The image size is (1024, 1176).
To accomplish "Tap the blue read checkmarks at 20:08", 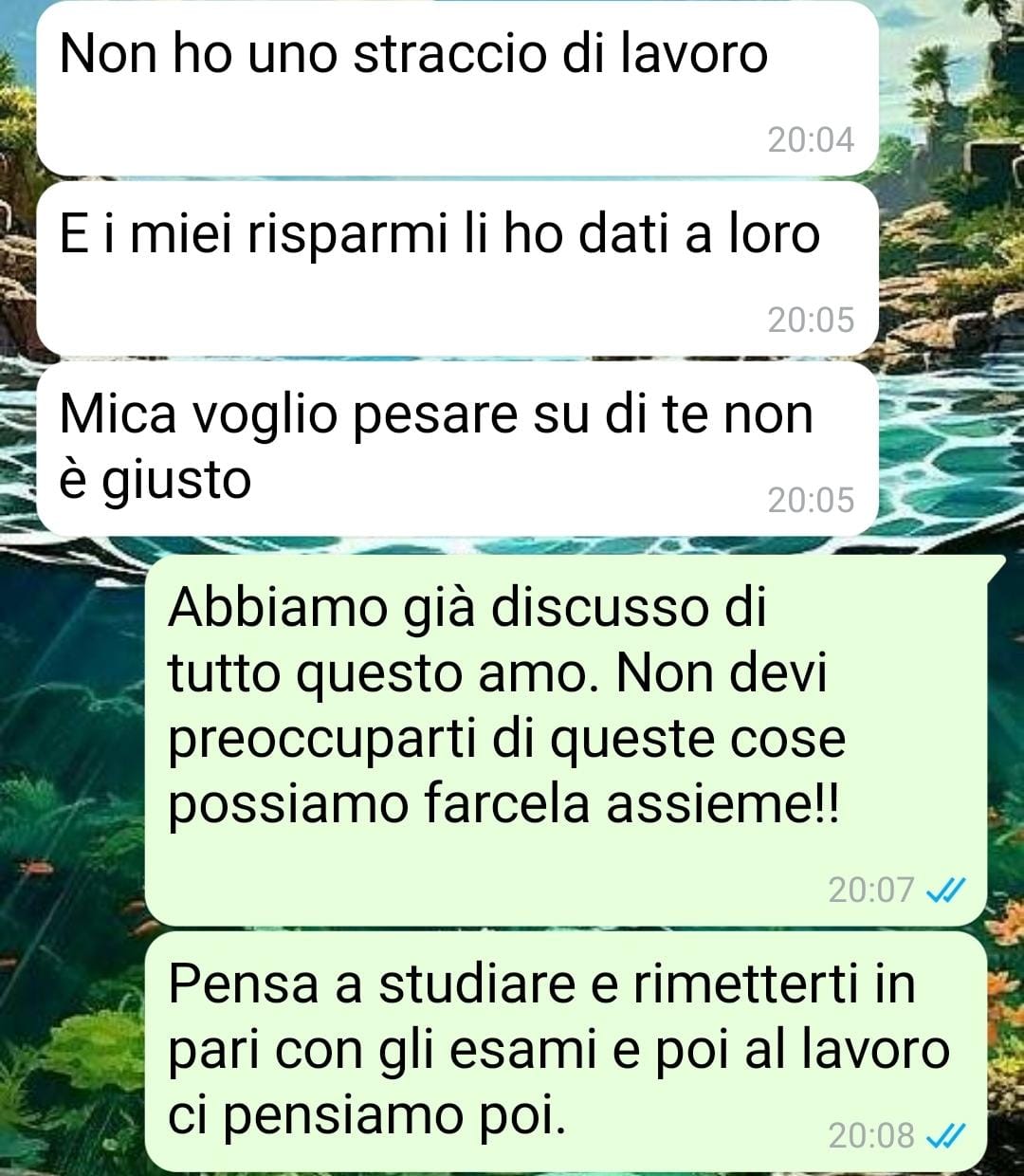I will click(945, 1134).
